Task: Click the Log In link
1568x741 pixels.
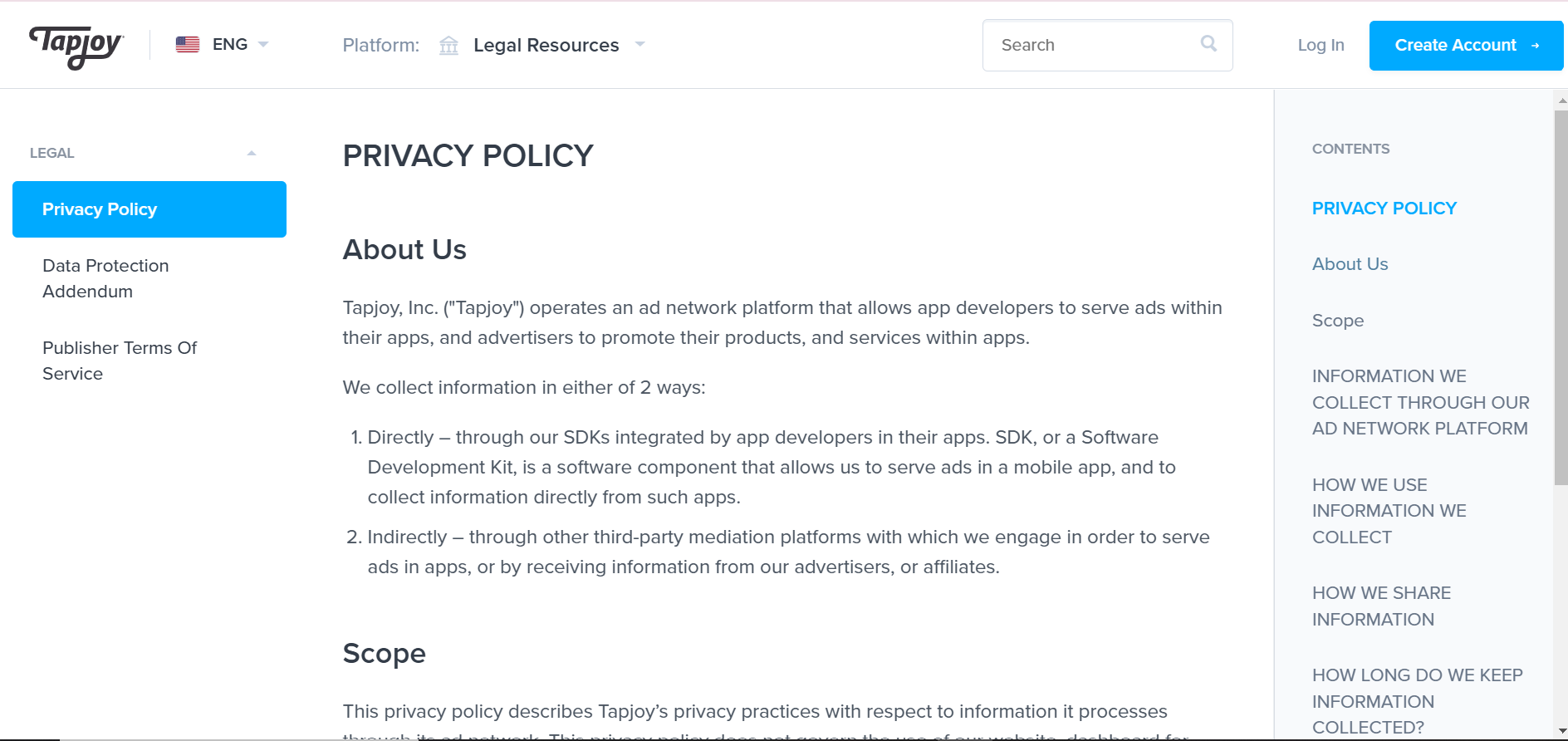Action: (1321, 46)
